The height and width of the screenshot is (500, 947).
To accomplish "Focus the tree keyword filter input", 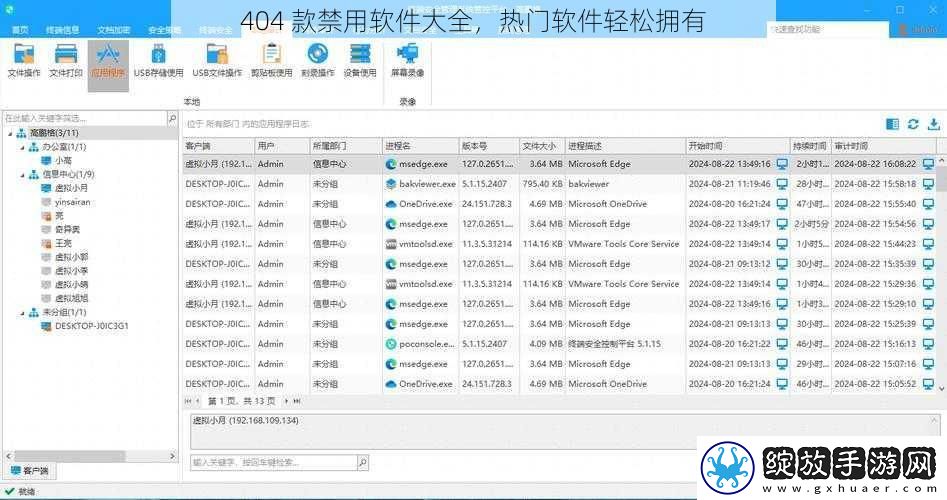I will [x=85, y=118].
